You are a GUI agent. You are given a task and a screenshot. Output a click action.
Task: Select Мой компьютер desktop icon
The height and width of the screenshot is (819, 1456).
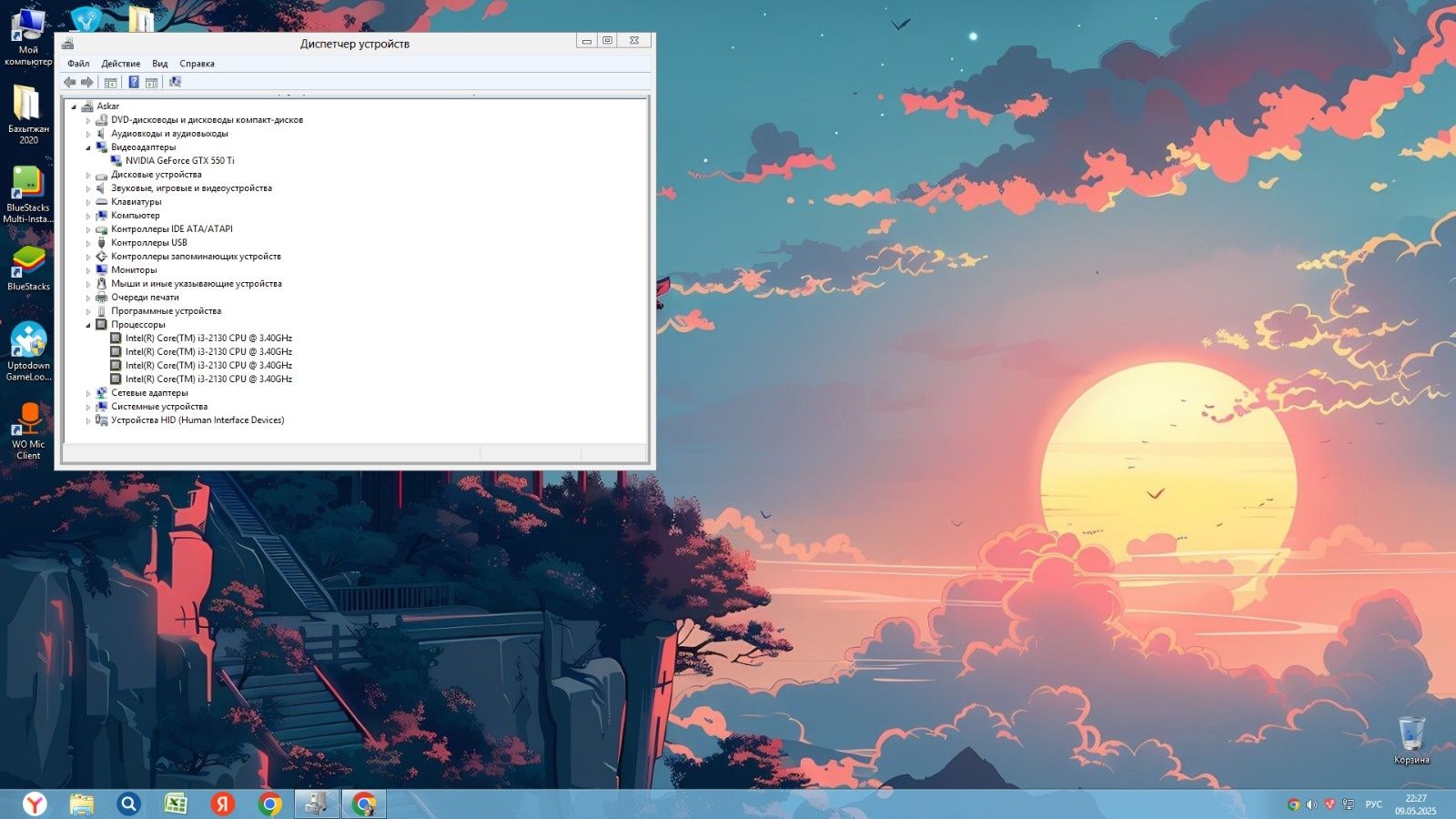28,36
